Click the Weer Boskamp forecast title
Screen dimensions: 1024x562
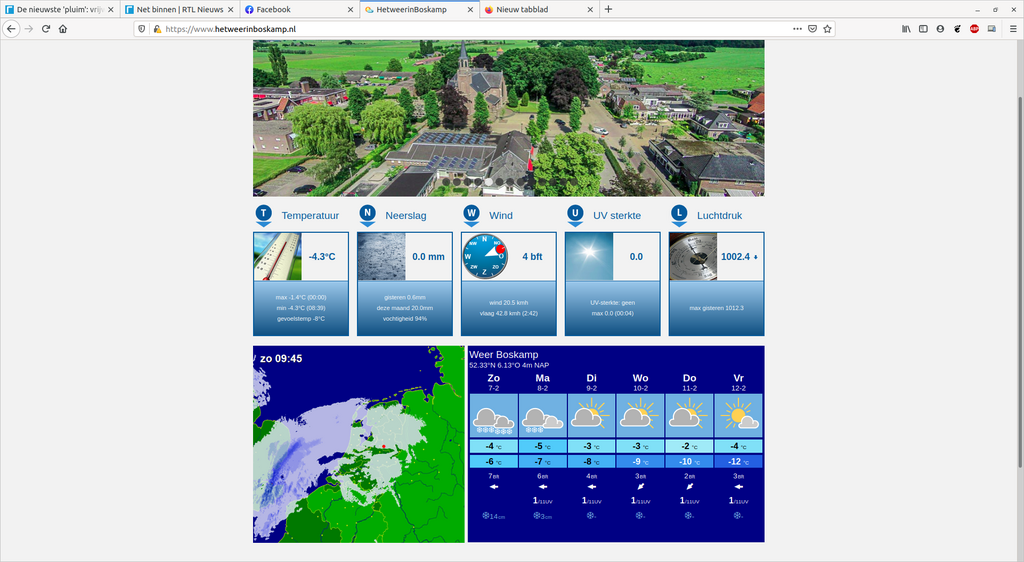(503, 355)
